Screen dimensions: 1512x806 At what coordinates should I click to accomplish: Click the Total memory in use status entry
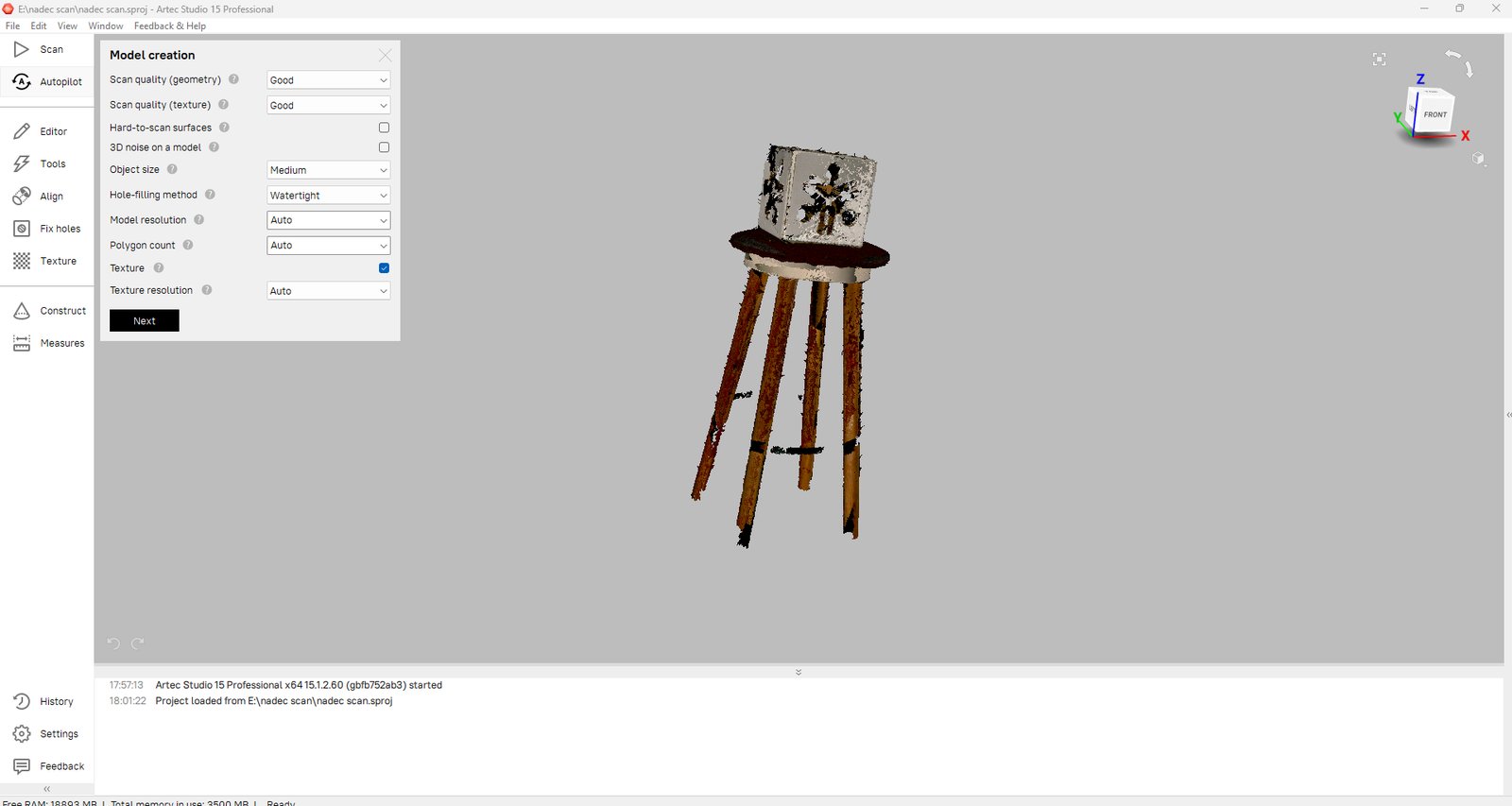coord(180,802)
